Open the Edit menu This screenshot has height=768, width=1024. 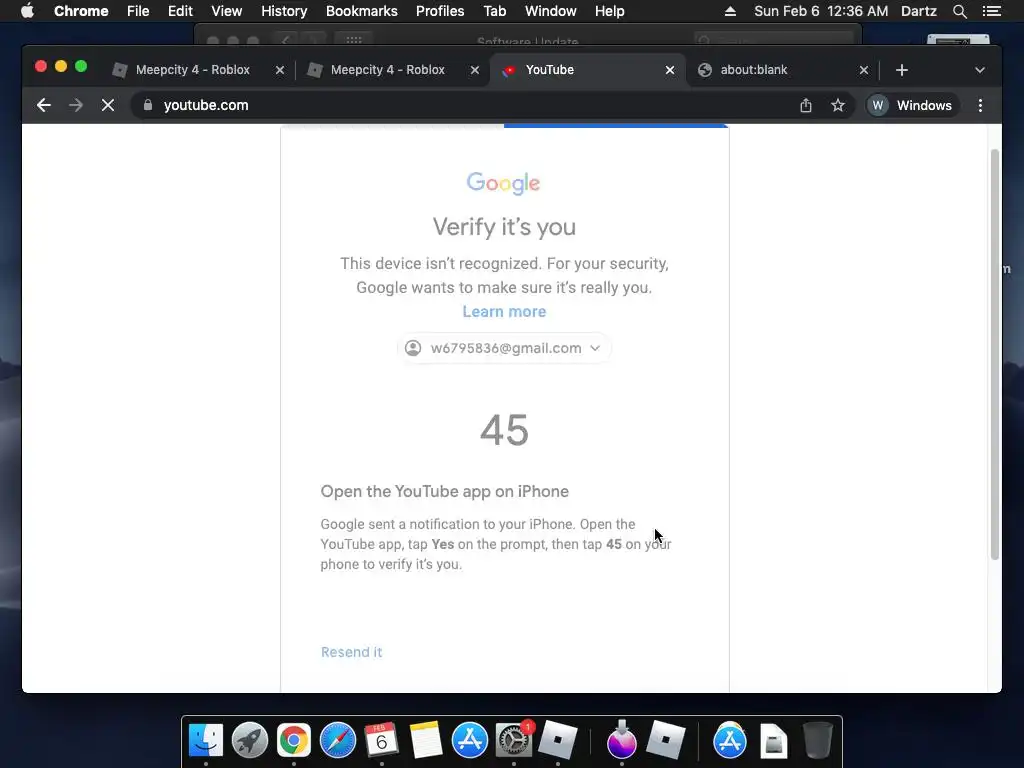pyautogui.click(x=180, y=11)
